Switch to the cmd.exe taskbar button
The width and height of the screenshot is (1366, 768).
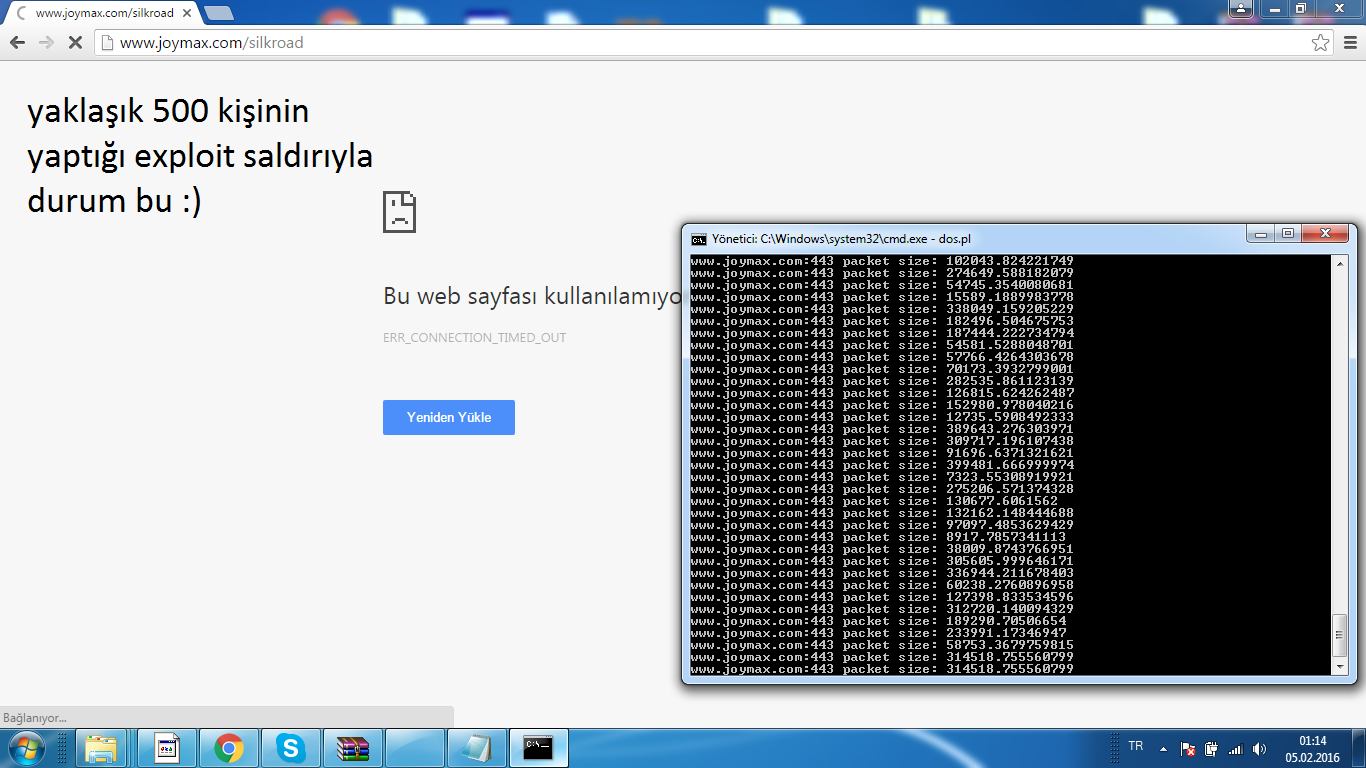[539, 748]
